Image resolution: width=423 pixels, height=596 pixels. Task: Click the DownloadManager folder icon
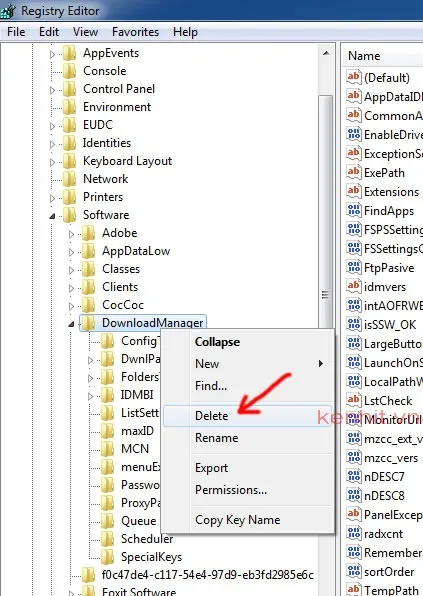[x=89, y=323]
